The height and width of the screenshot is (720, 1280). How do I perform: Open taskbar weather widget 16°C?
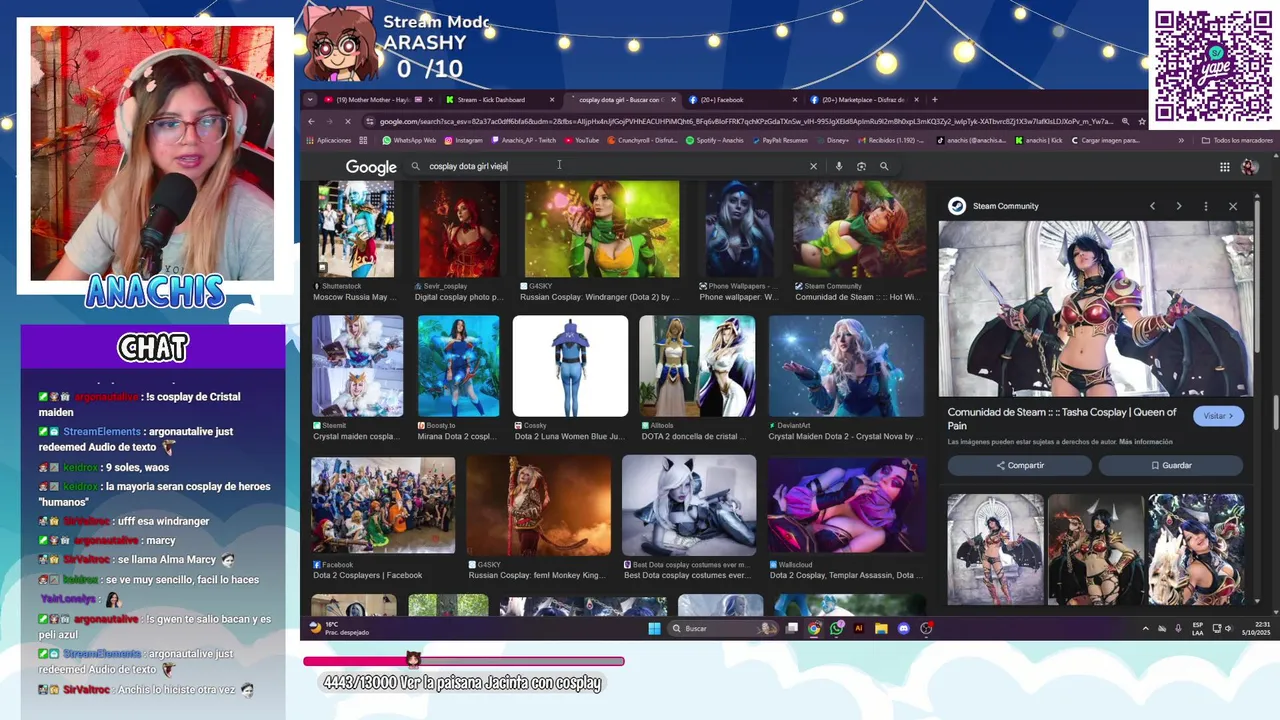pyautogui.click(x=340, y=628)
